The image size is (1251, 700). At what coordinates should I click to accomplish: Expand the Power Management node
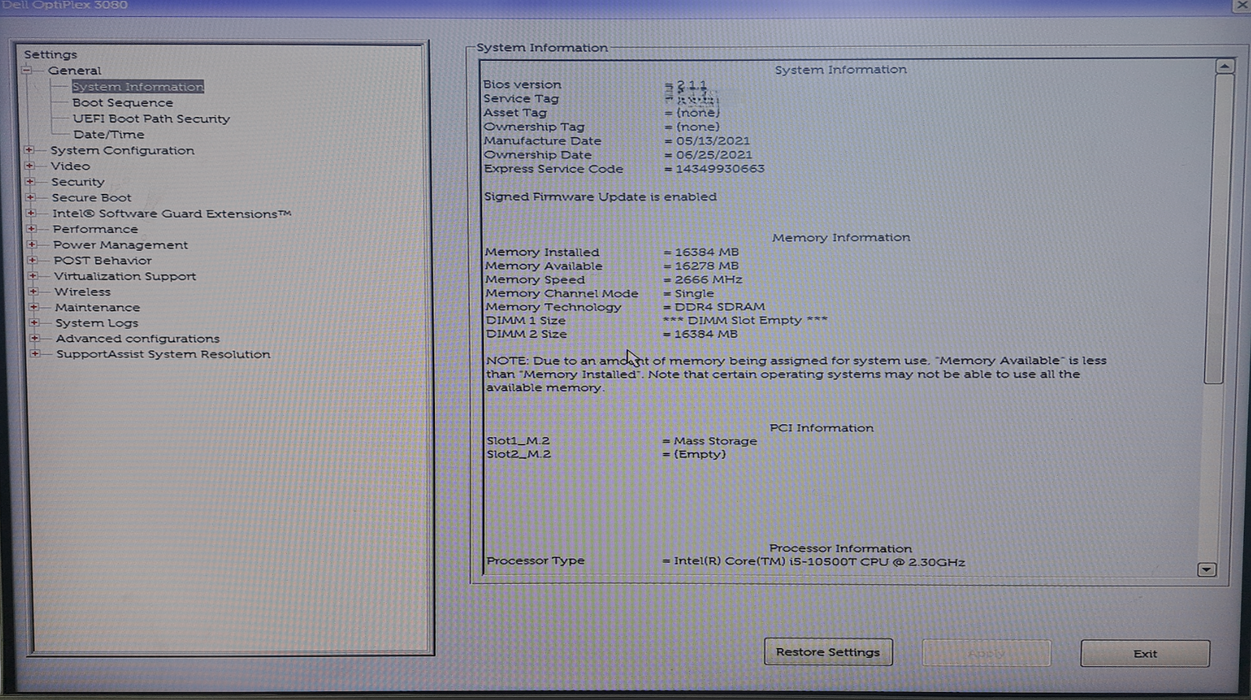point(32,245)
